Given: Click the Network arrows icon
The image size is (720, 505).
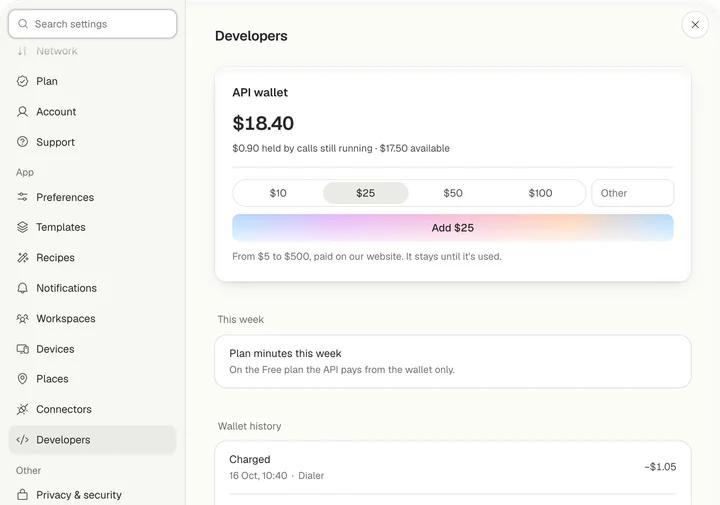Looking at the screenshot, I should click(22, 51).
